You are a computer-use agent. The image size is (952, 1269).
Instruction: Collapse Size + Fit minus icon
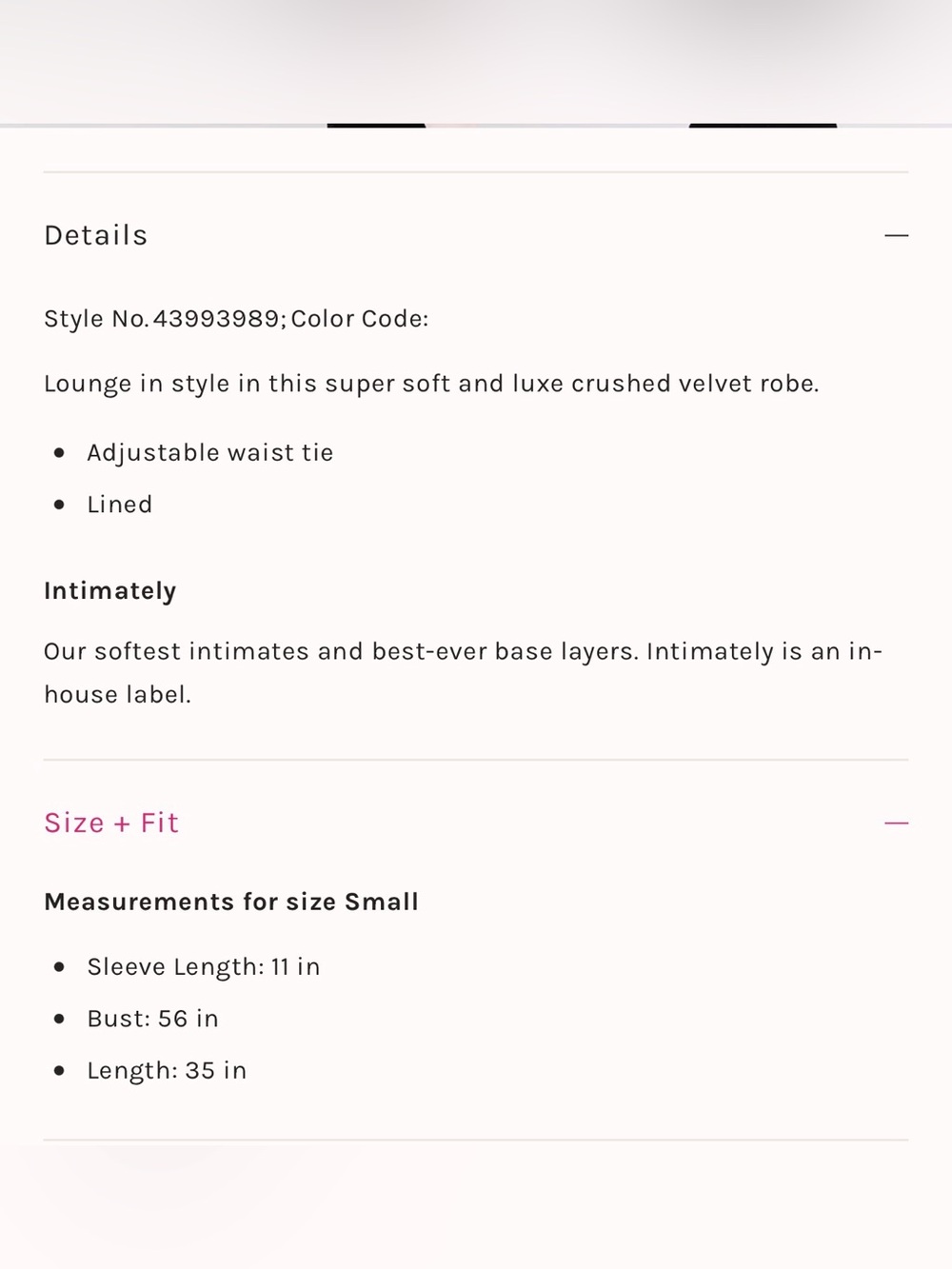point(897,823)
